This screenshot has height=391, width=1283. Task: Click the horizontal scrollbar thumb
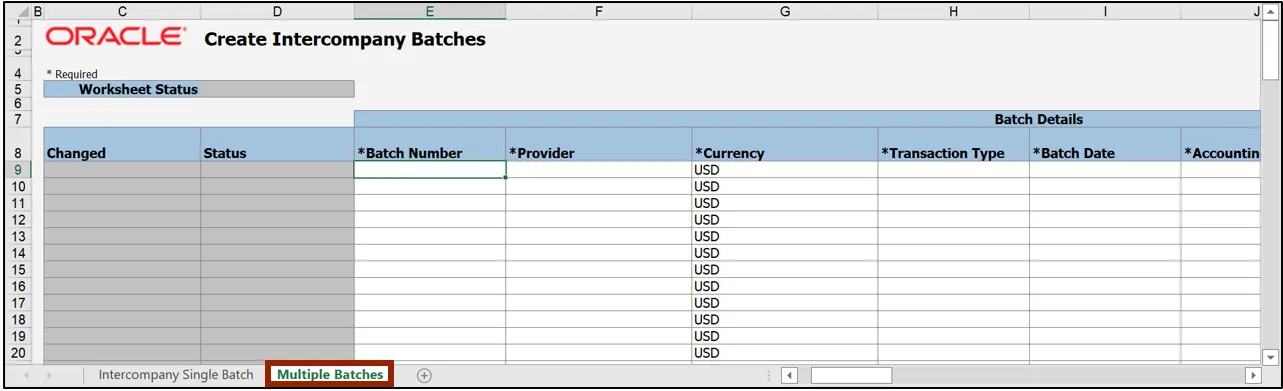tap(850, 375)
